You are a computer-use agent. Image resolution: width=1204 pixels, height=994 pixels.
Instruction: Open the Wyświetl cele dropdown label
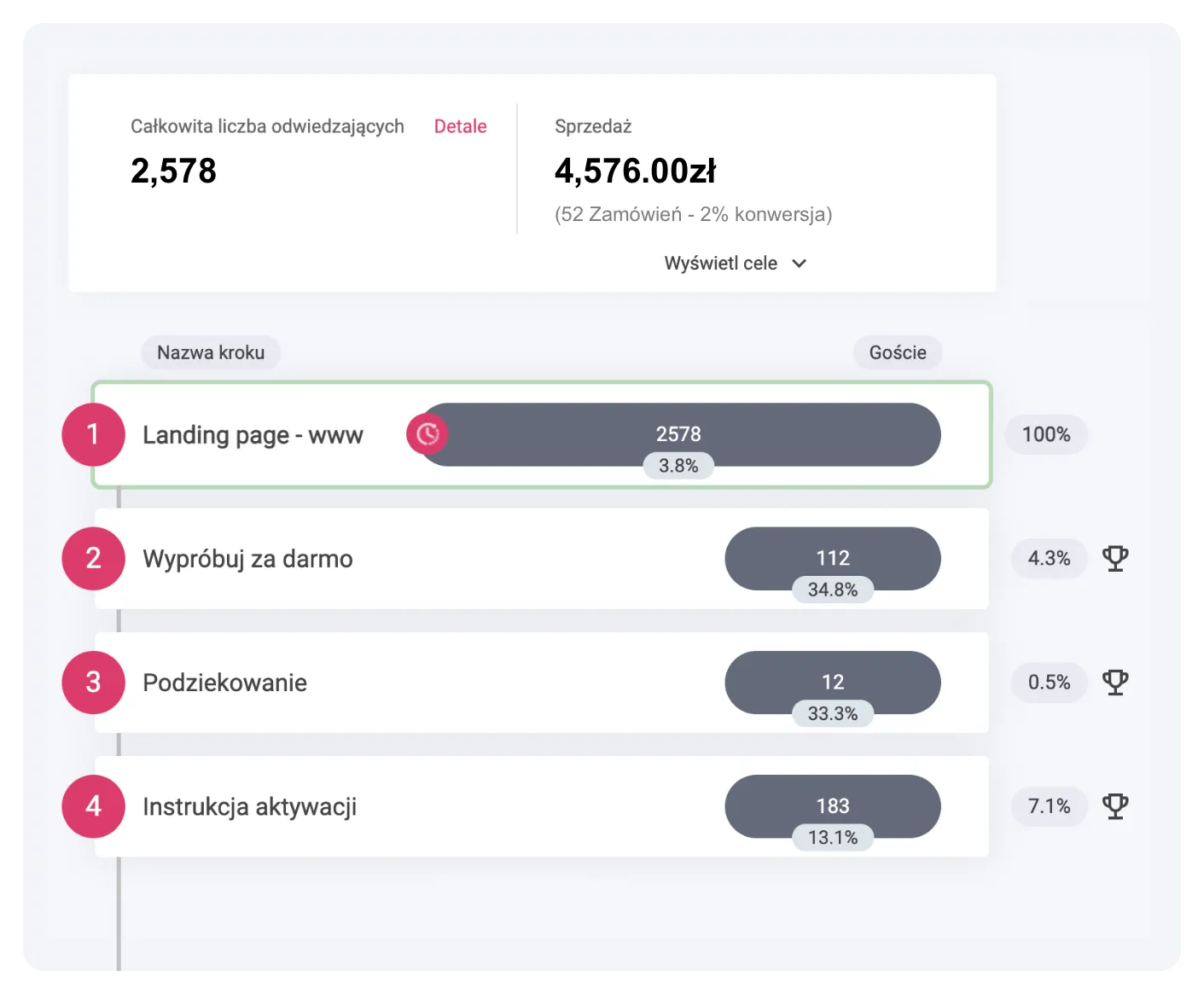click(721, 263)
